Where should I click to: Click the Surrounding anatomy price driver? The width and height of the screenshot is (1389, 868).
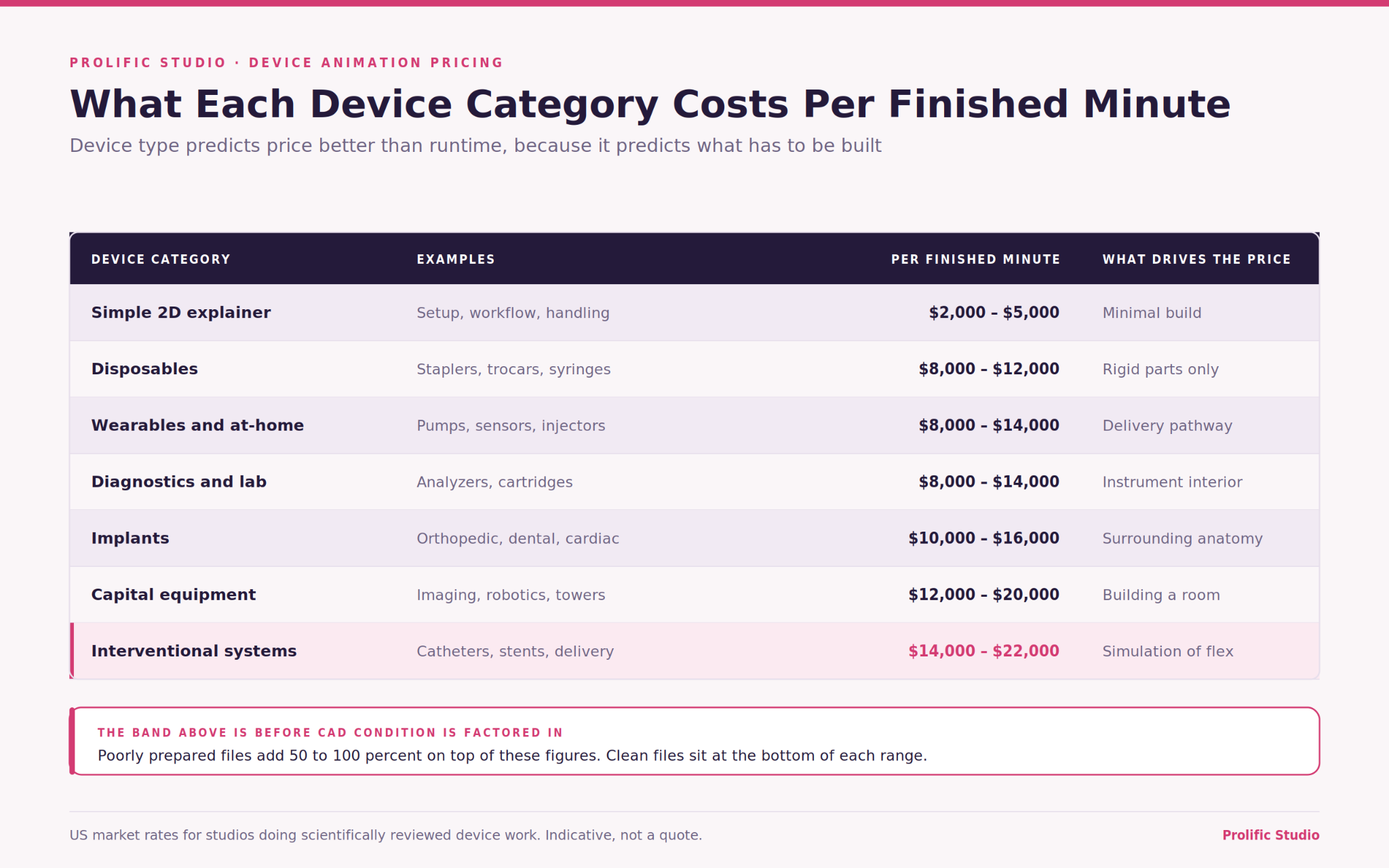pyautogui.click(x=1182, y=538)
